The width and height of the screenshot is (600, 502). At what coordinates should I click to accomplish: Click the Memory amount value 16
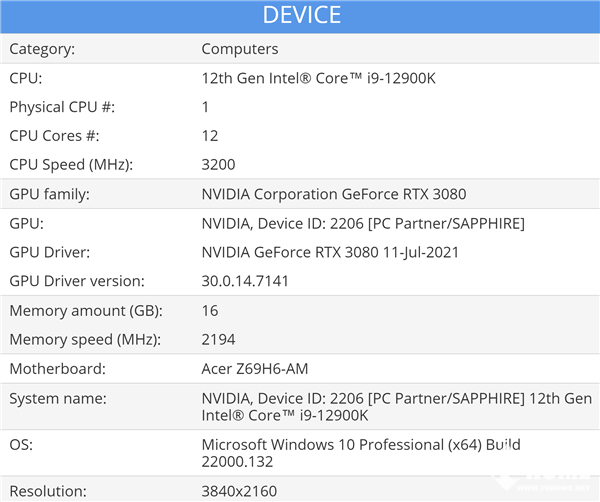[x=210, y=311]
